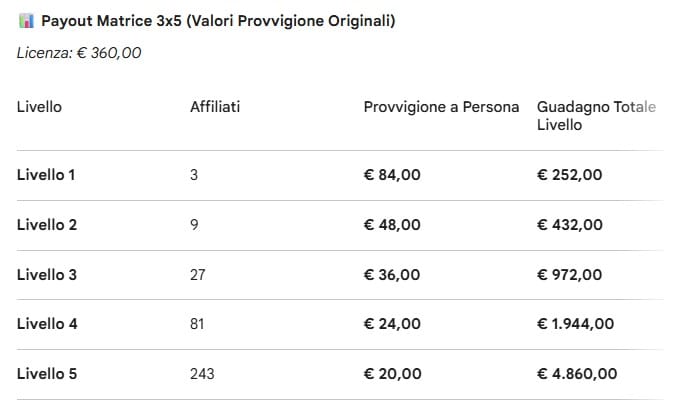Select the € 84,00 commission cell
Image resolution: width=686 pixels, height=402 pixels.
(392, 175)
